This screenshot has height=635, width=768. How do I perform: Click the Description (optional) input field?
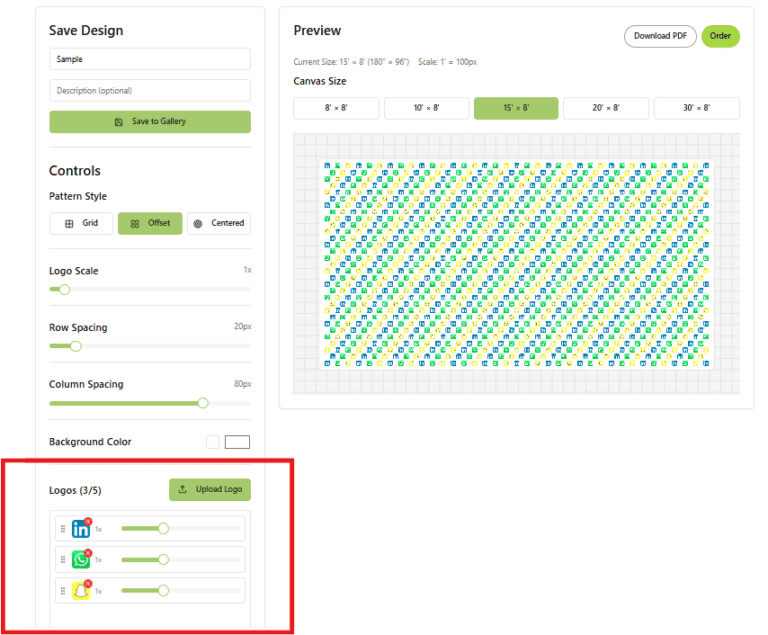point(150,90)
